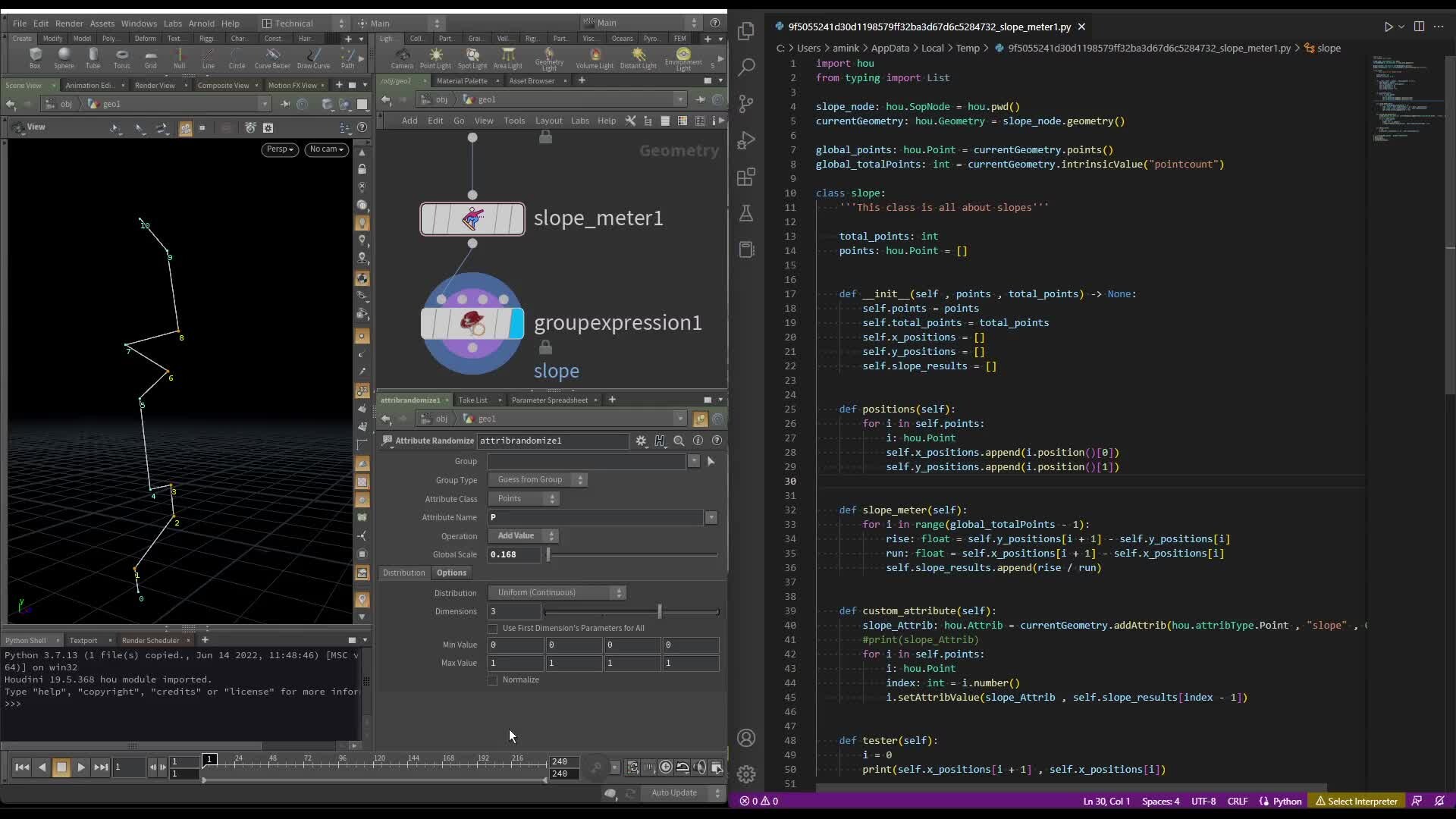The image size is (1456, 819).
Task: Open the Render menu
Action: tap(69, 24)
